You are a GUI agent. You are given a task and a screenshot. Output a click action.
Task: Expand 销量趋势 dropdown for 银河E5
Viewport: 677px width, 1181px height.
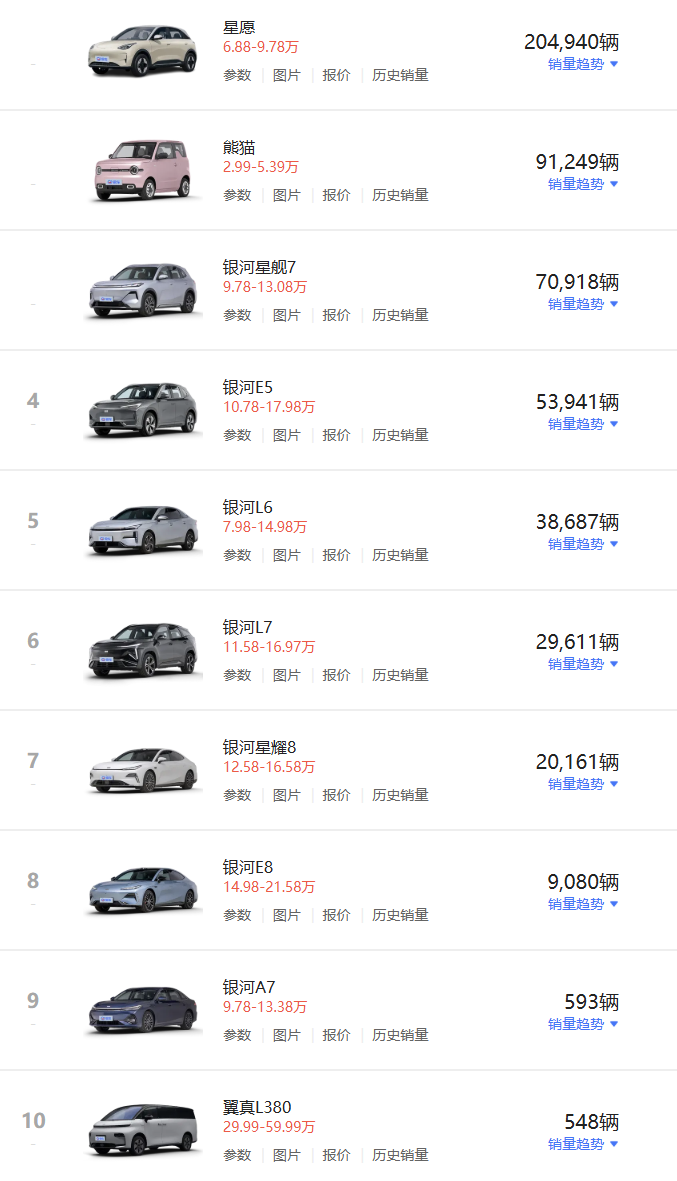(583, 425)
